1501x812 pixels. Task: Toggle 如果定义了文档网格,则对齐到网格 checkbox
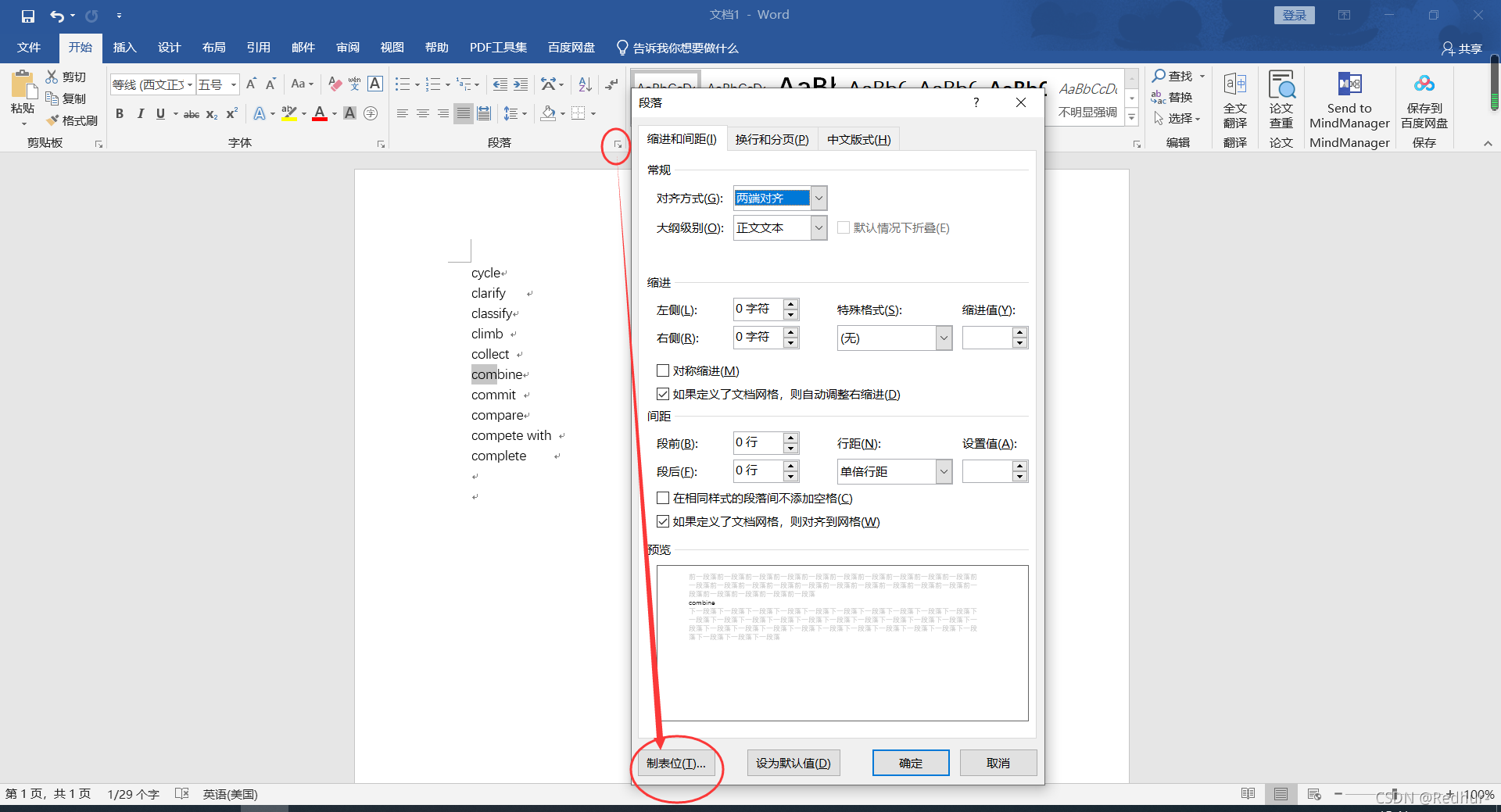pos(663,521)
